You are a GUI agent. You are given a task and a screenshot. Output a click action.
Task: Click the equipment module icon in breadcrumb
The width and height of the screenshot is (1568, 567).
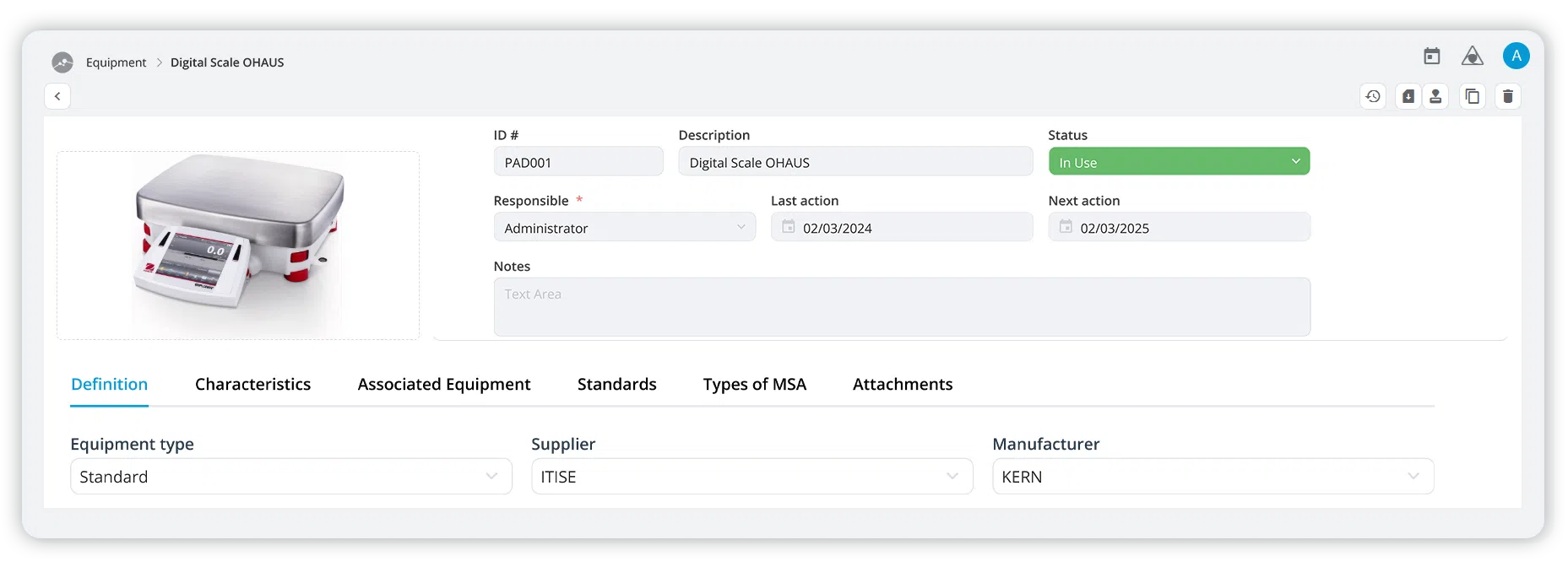pyautogui.click(x=62, y=62)
